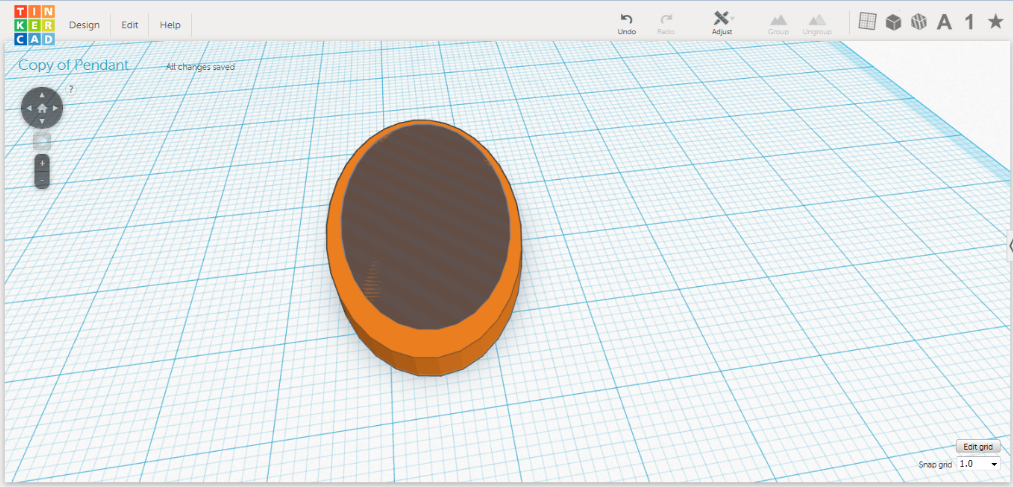Click the Copy of Pendant title
The image size is (1013, 487).
tap(73, 65)
